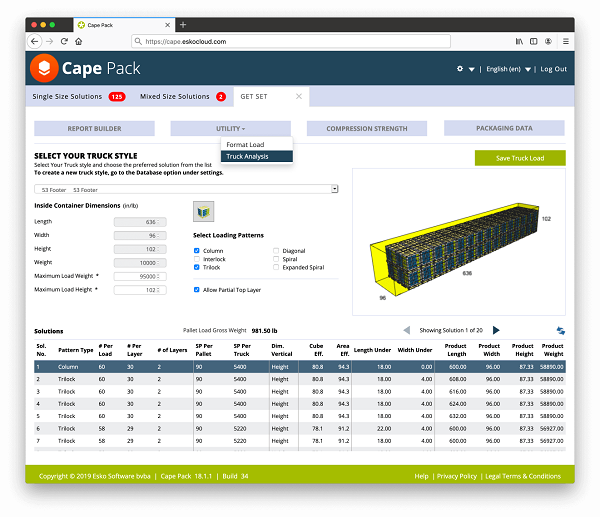Screen dimensions: 600x517
Task: Click the browser reload button
Action: click(x=65, y=41)
